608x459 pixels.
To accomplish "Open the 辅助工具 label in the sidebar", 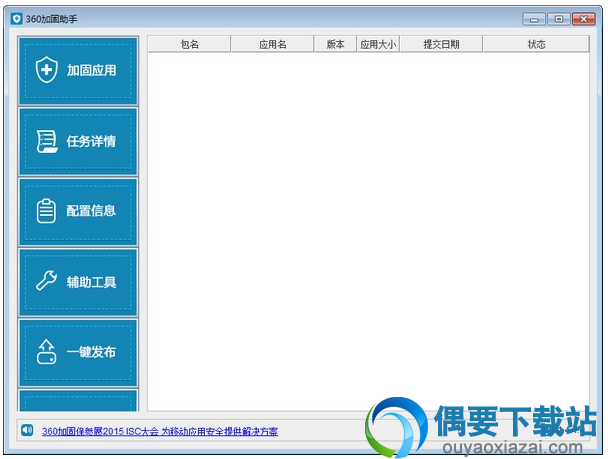I will coord(92,282).
